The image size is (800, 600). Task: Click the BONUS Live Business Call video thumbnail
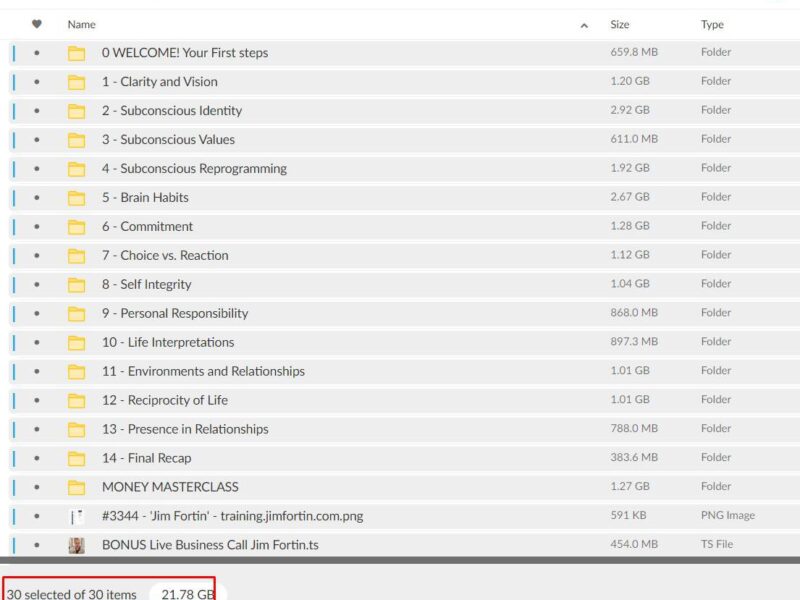click(76, 545)
